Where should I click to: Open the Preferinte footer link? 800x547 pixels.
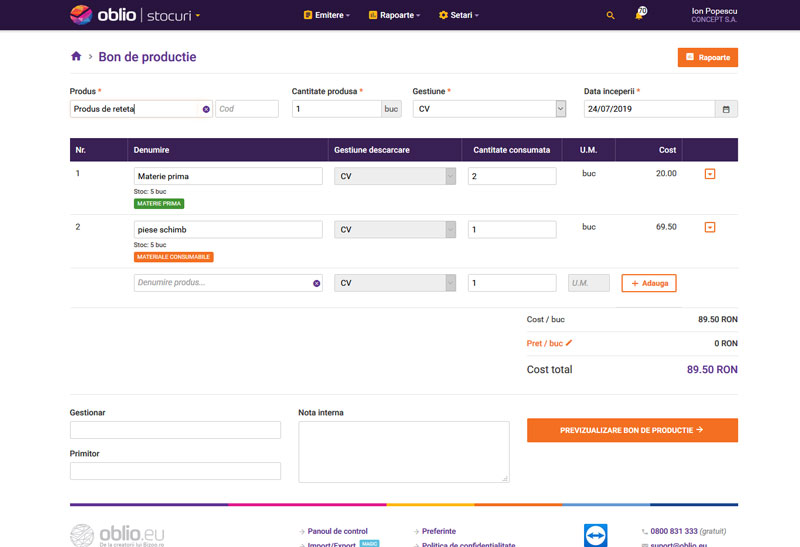tap(439, 531)
